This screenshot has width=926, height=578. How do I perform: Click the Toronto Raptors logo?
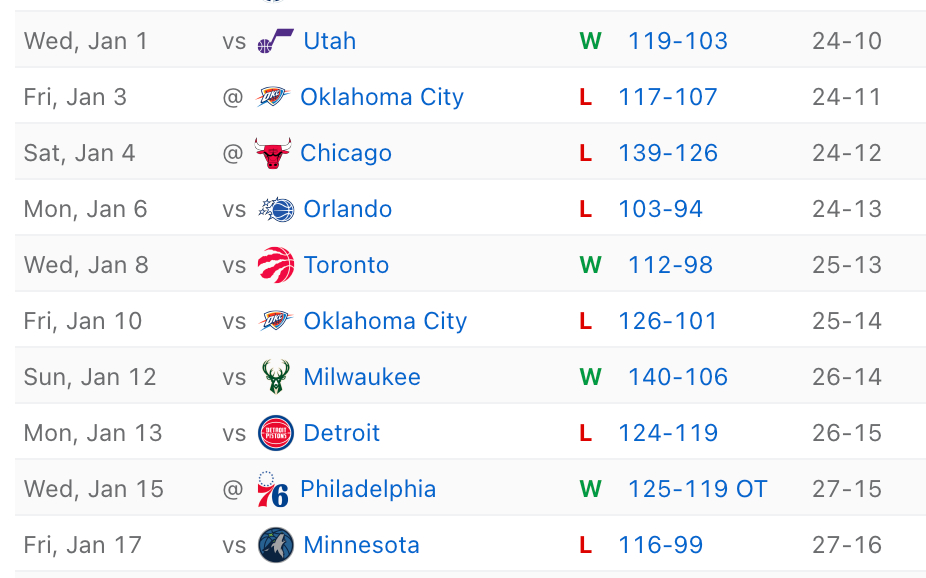point(275,265)
